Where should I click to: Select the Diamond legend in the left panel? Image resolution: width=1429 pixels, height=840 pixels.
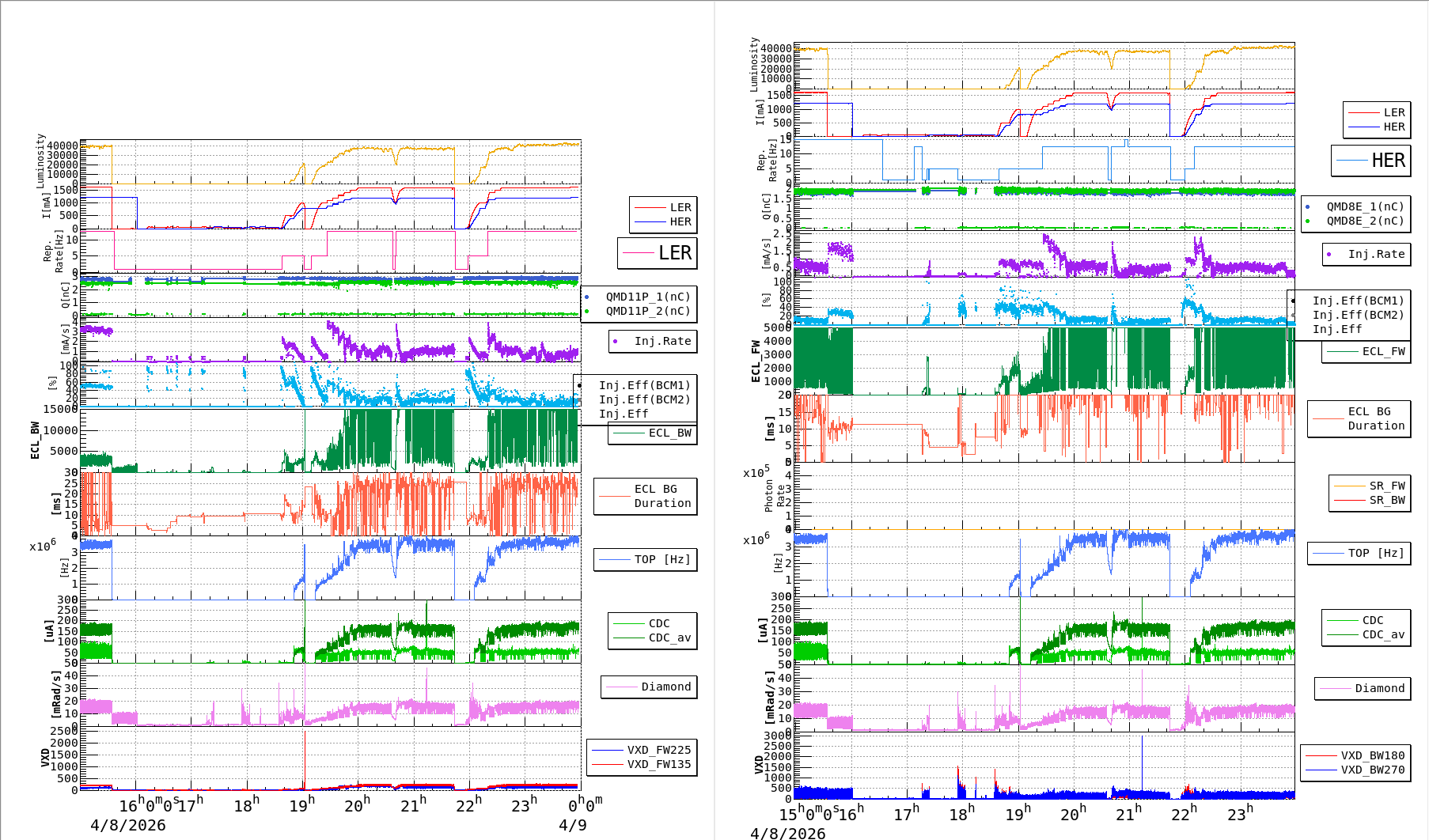coord(649,687)
